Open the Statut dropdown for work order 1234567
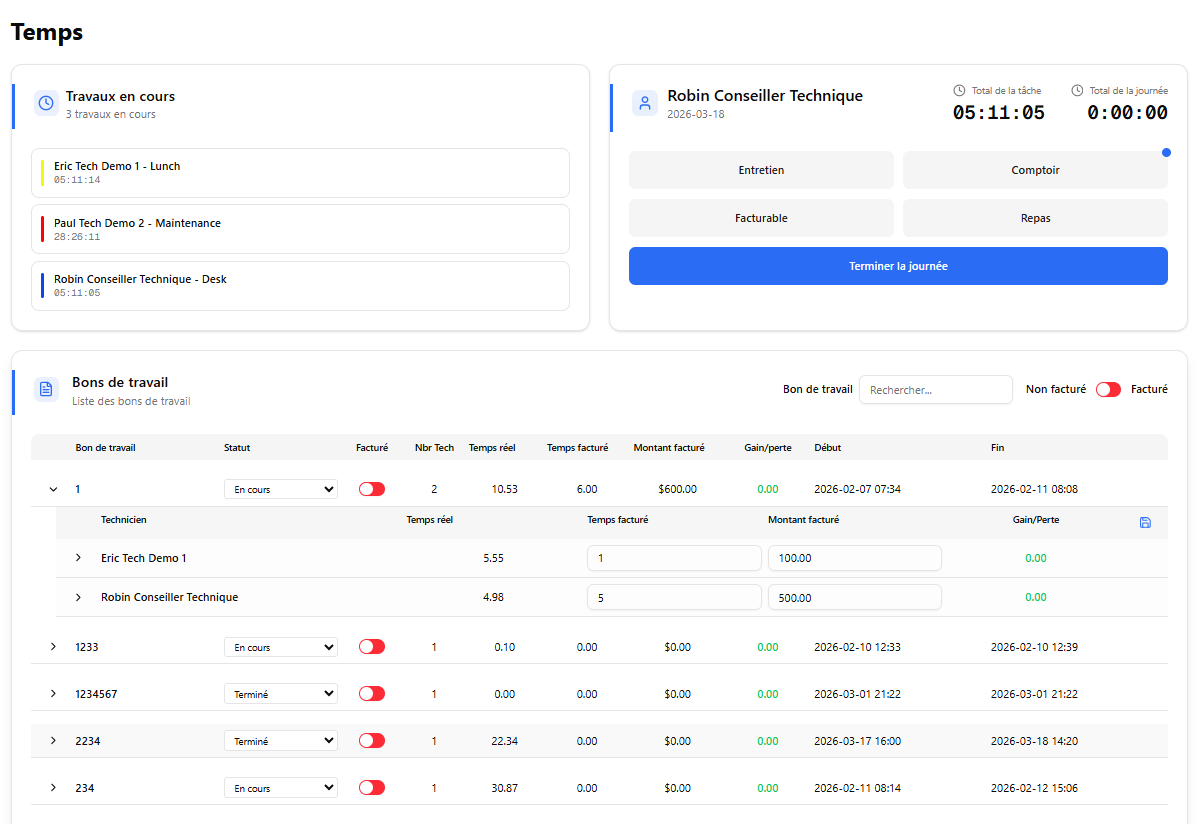The height and width of the screenshot is (824, 1199). 281,694
